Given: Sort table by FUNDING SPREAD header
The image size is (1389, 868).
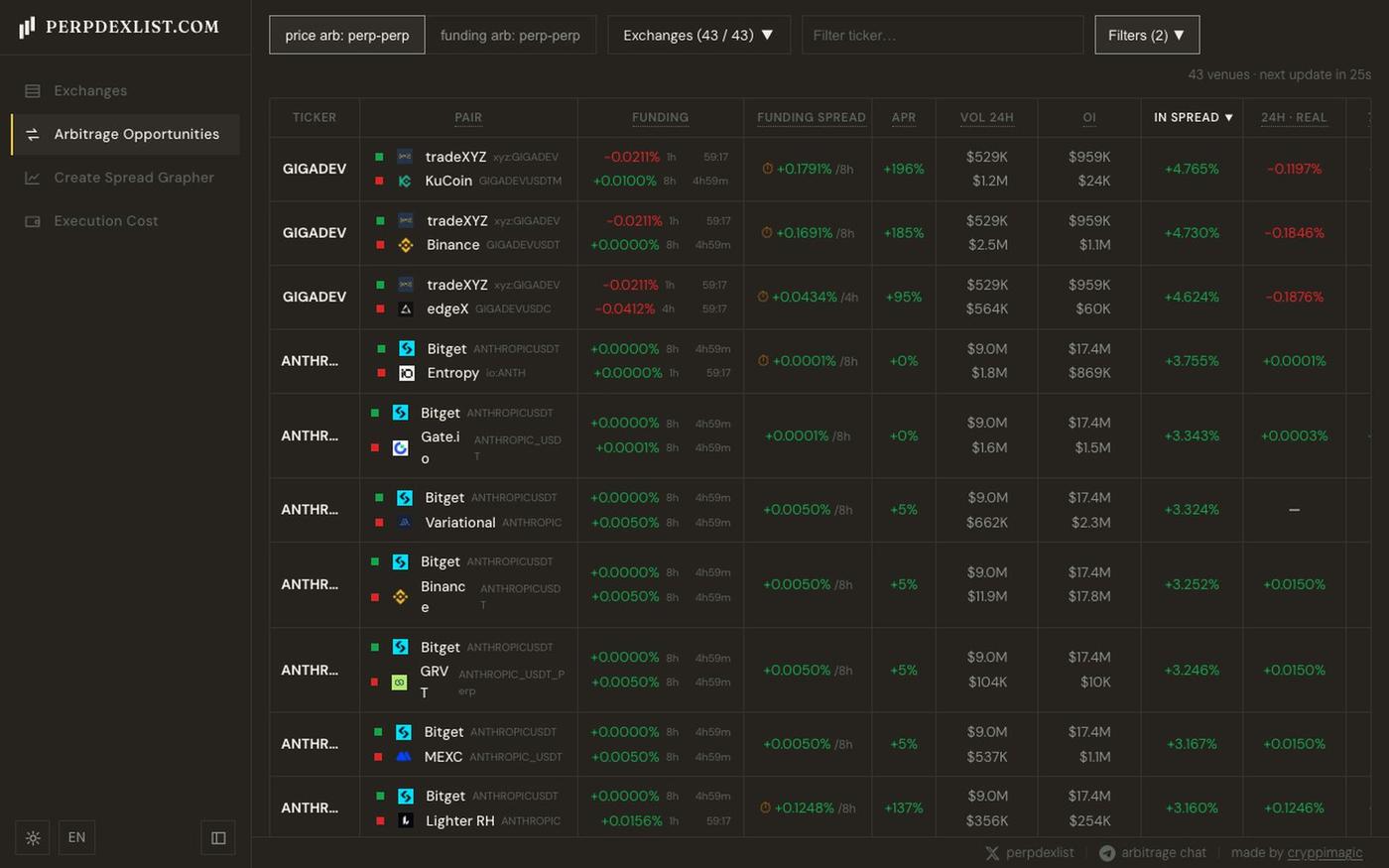Looking at the screenshot, I should 811,117.
